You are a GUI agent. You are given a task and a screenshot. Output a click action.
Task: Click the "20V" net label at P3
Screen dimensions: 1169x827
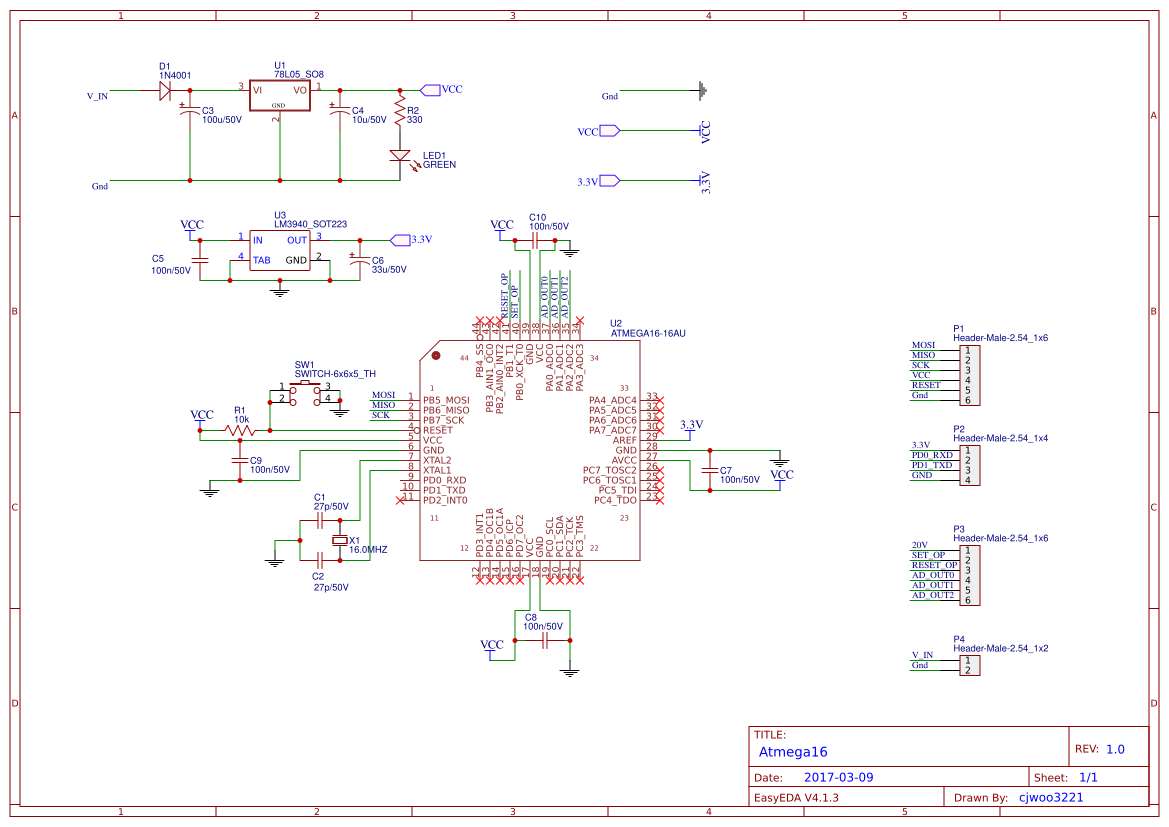[x=919, y=546]
